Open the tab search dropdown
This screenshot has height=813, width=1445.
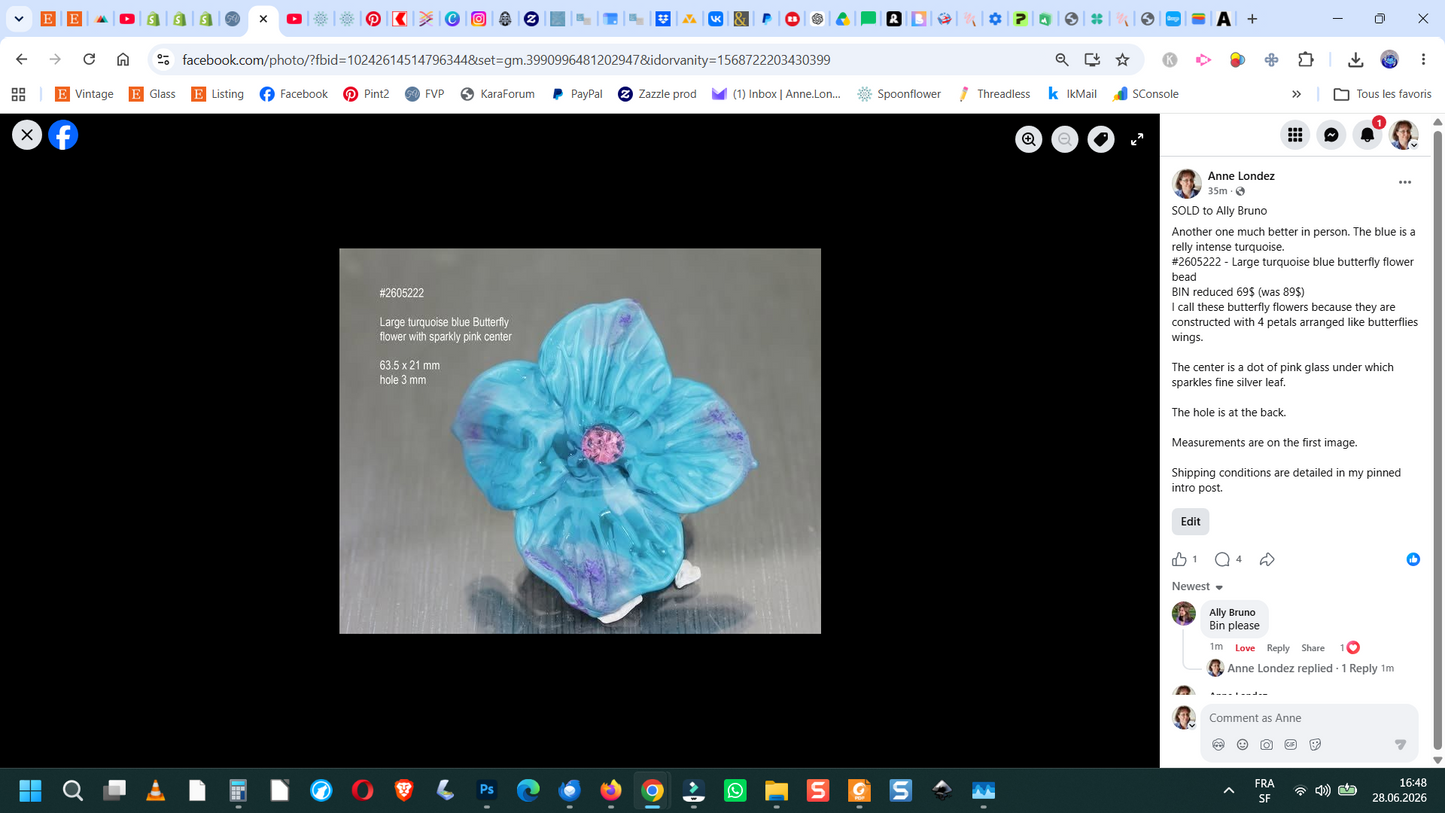19,19
